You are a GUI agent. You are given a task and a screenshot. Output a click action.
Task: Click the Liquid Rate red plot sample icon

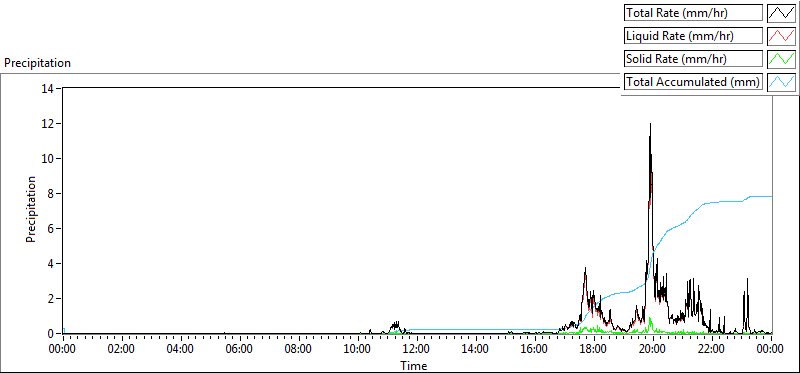pos(781,36)
